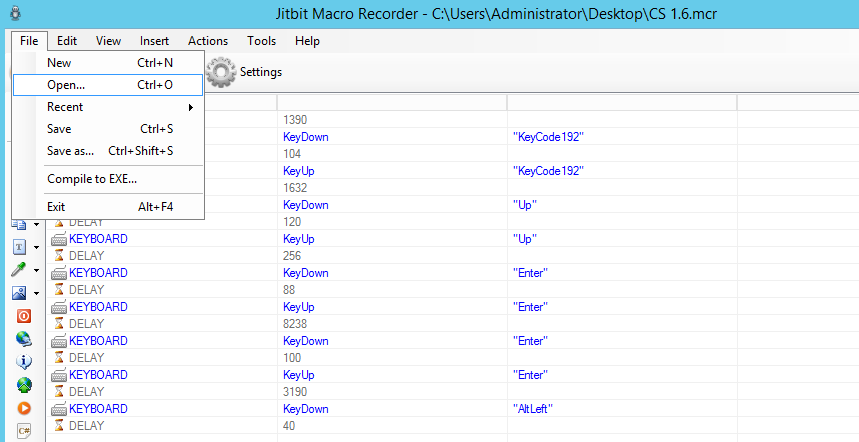Click the KEYBOARD label in KeyUp "Up" row
859x442 pixels.
pyautogui.click(x=98, y=239)
